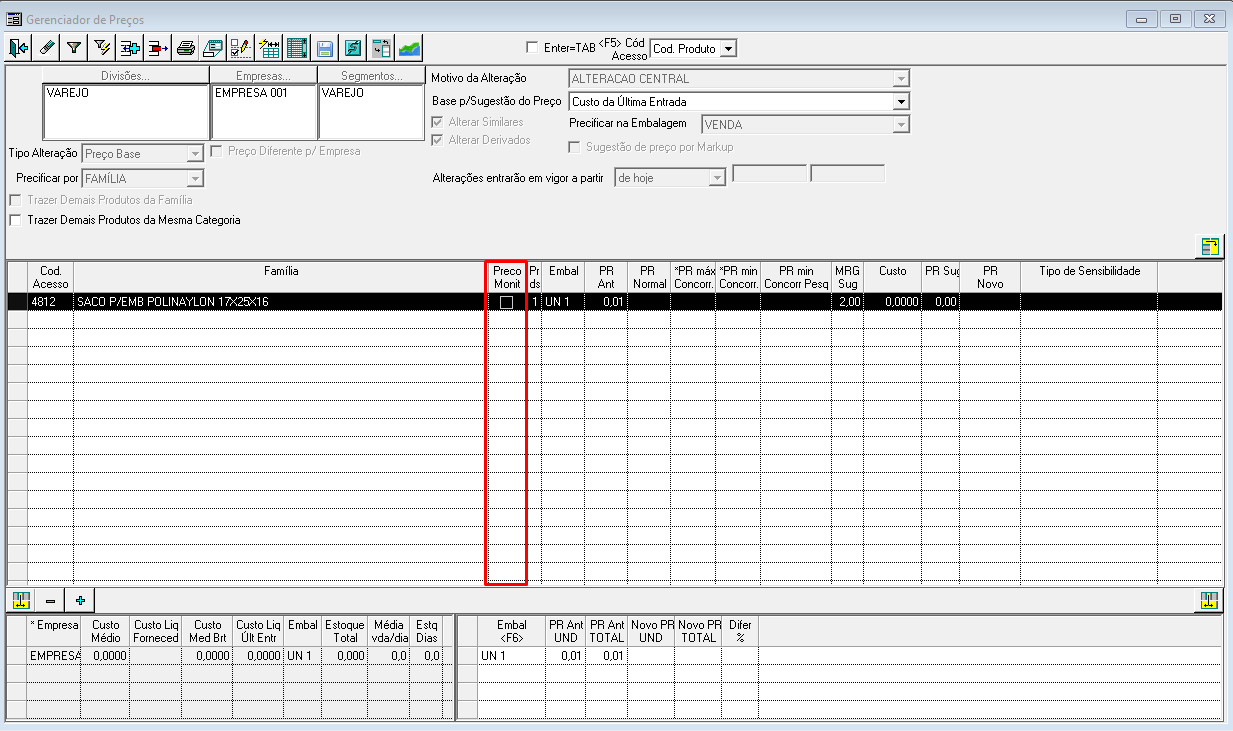Click the Custo column header in main grid
This screenshot has width=1233, height=731.
(x=893, y=277)
